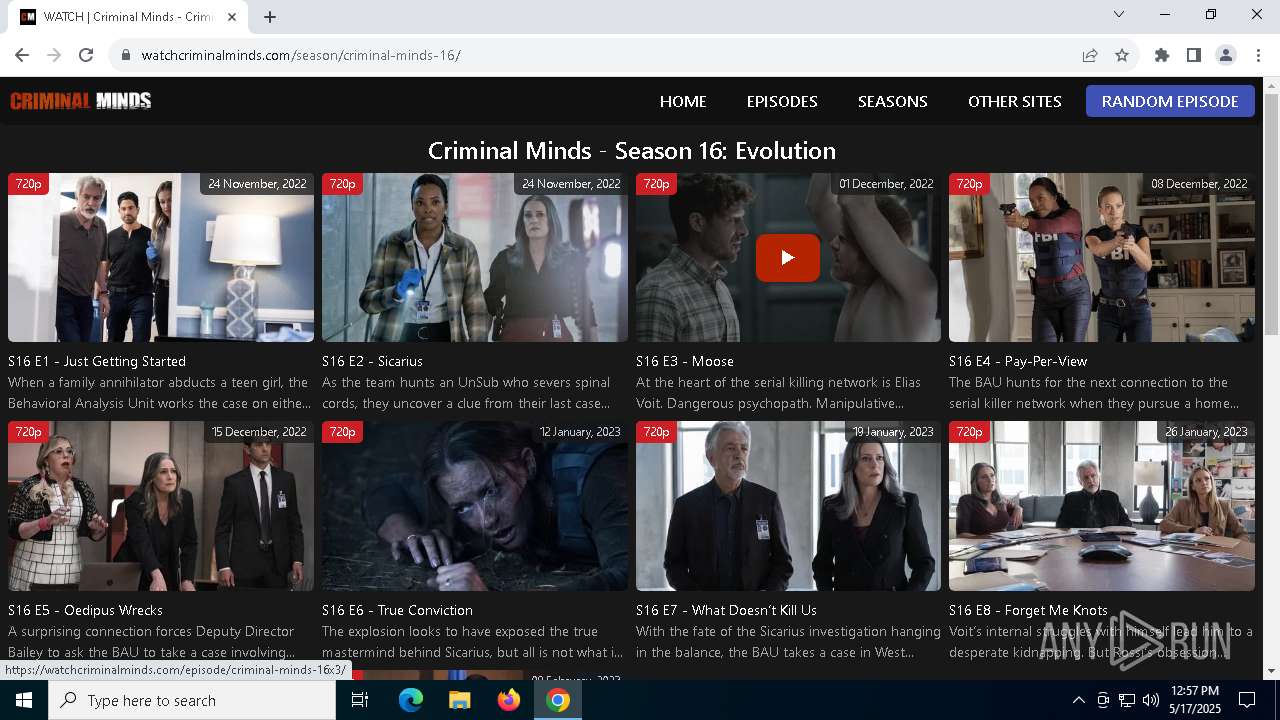Open the EPISODES menu item

pyautogui.click(x=782, y=101)
